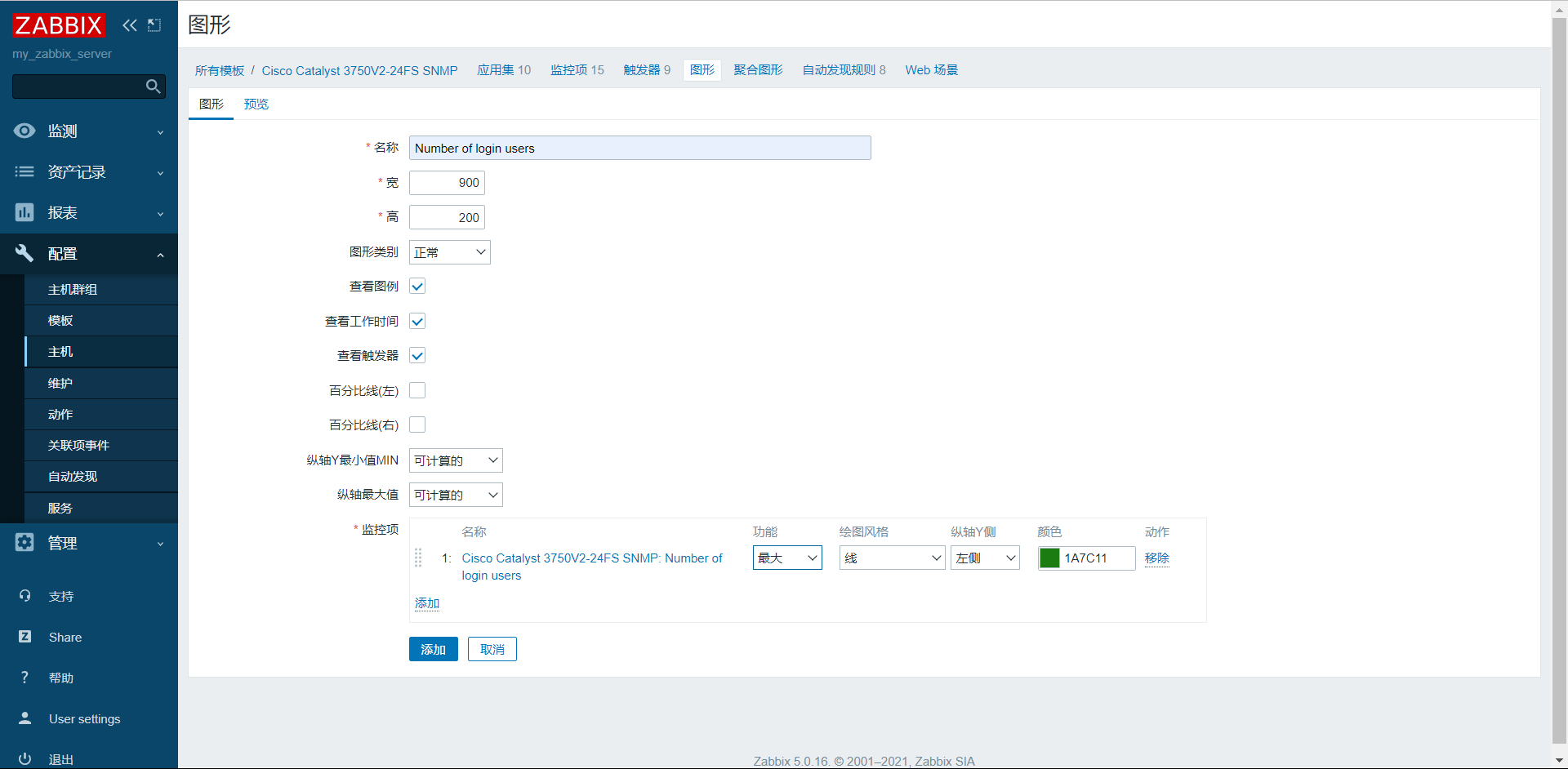Screen dimensions: 1568x769
Task: Click the question mark icon for 帮助
Action: point(24,678)
